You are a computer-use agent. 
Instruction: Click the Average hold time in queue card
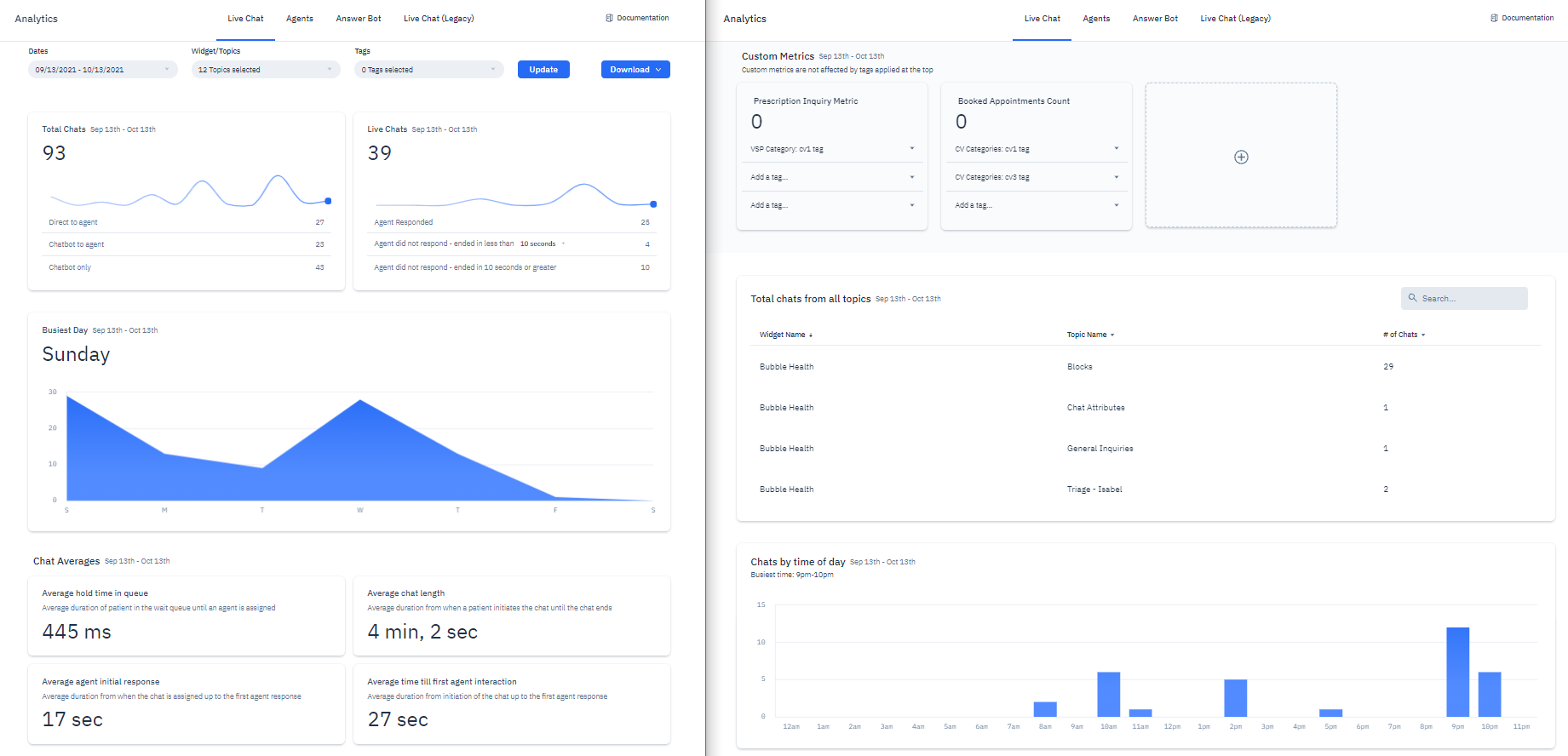(x=187, y=616)
